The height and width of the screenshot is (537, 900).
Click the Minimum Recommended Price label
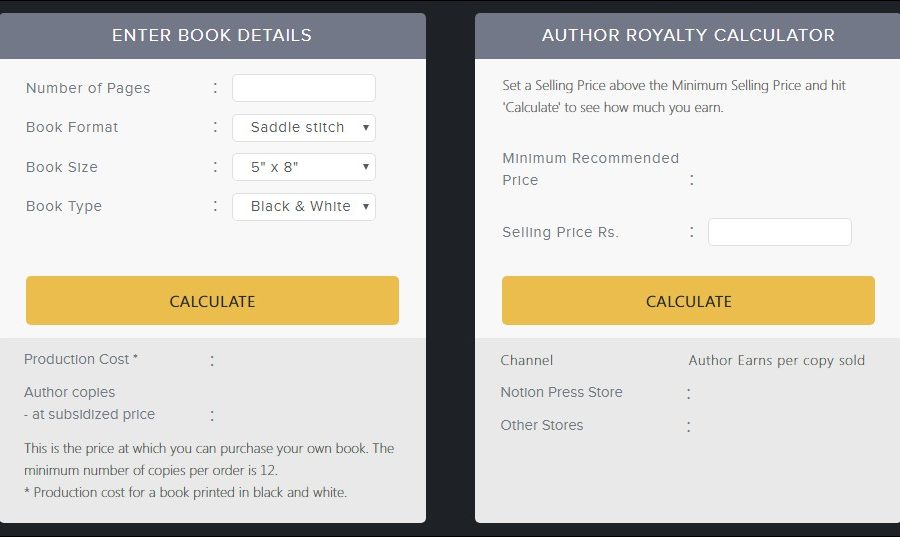[x=590, y=169]
